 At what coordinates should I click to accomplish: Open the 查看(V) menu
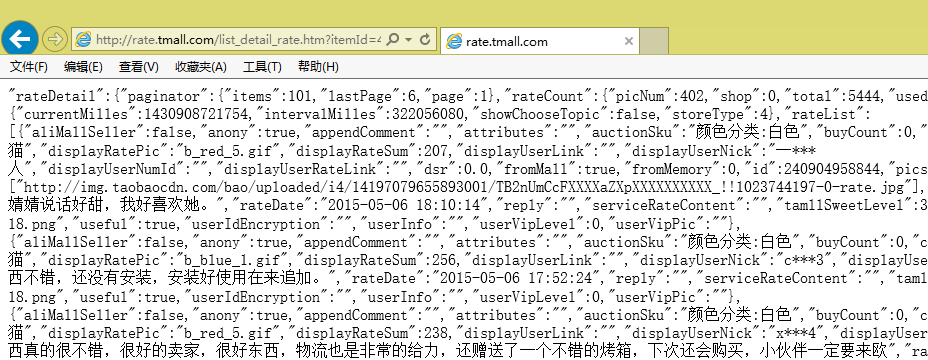click(138, 67)
